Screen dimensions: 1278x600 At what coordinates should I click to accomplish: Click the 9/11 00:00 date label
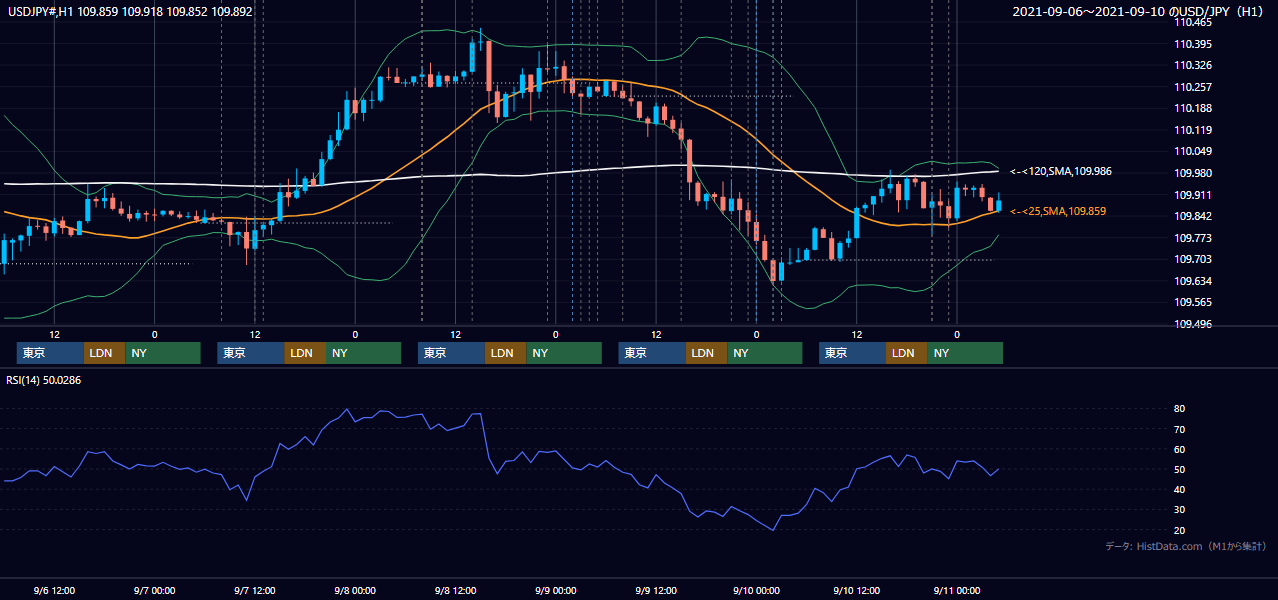point(956,590)
